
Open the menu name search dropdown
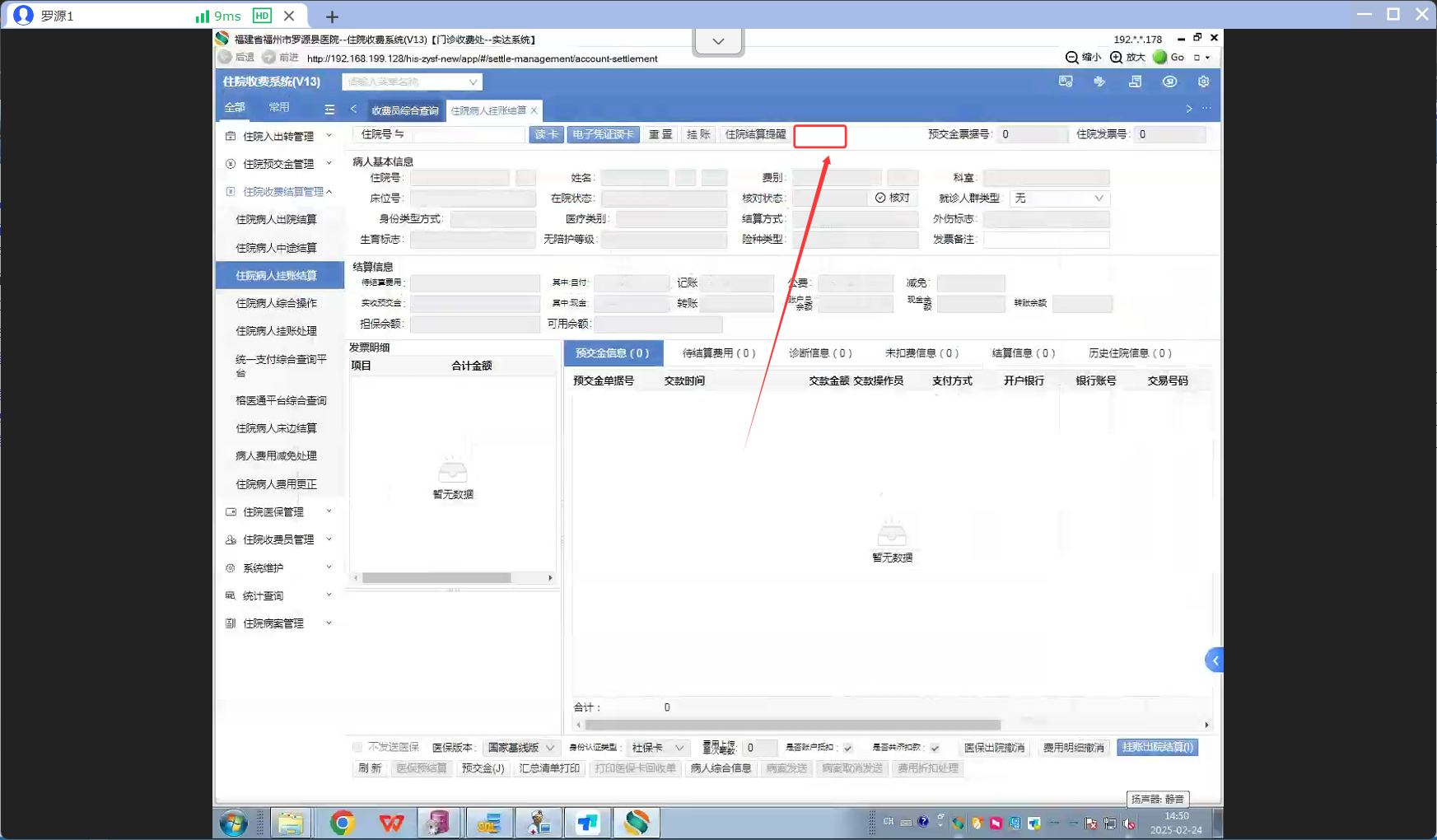[412, 82]
